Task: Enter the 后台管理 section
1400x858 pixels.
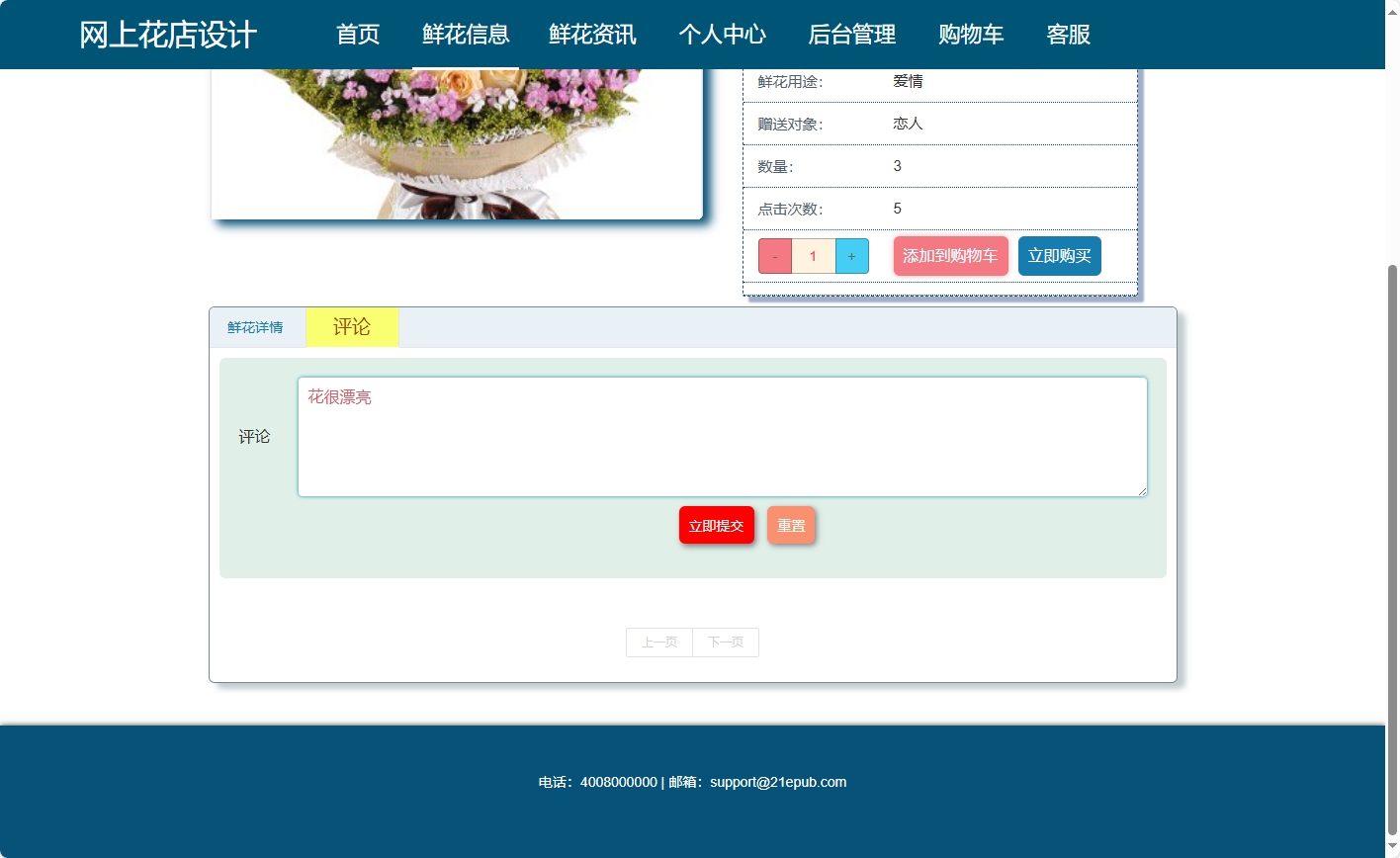Action: 851,35
